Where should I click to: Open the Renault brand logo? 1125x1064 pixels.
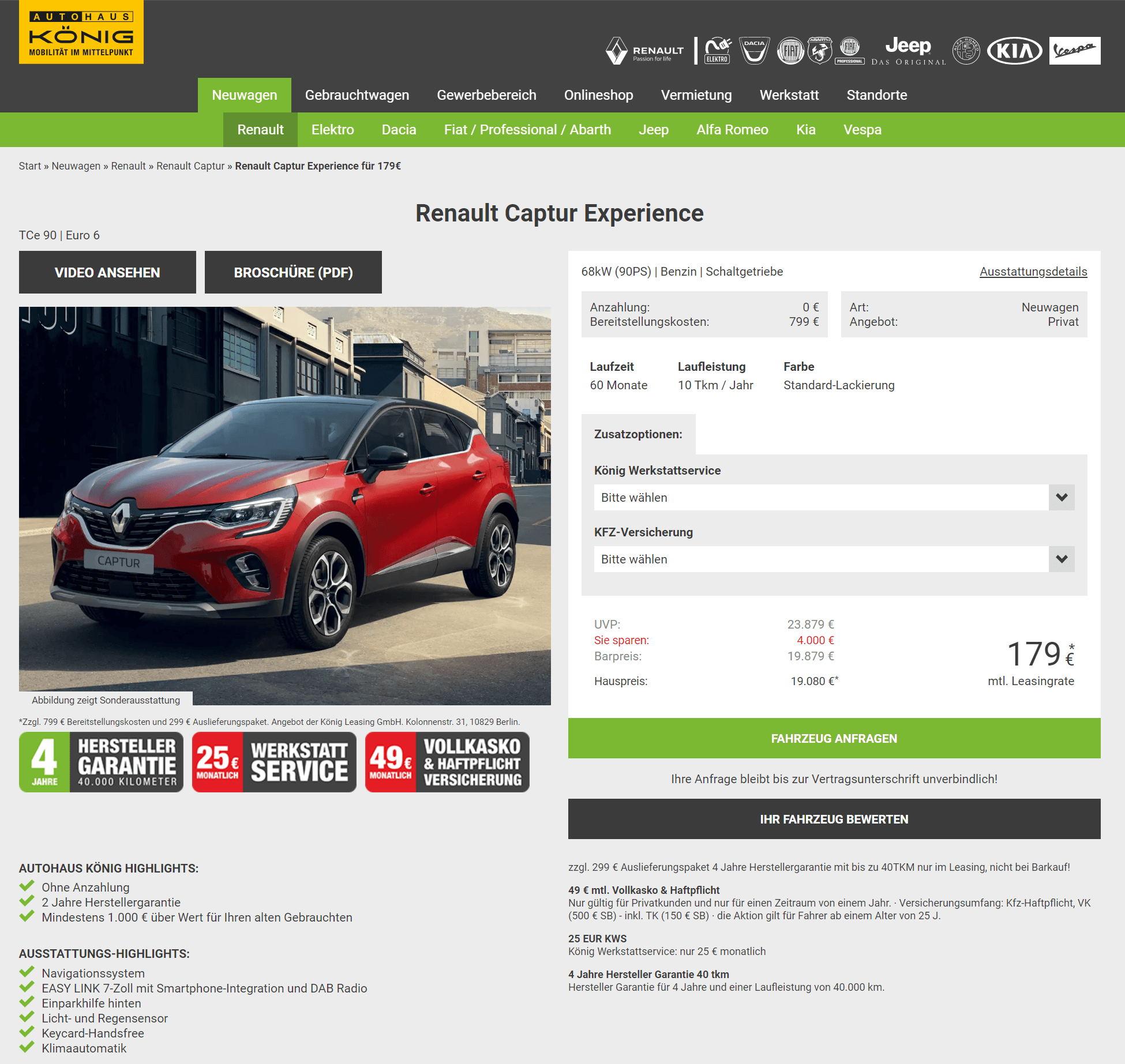click(x=645, y=51)
